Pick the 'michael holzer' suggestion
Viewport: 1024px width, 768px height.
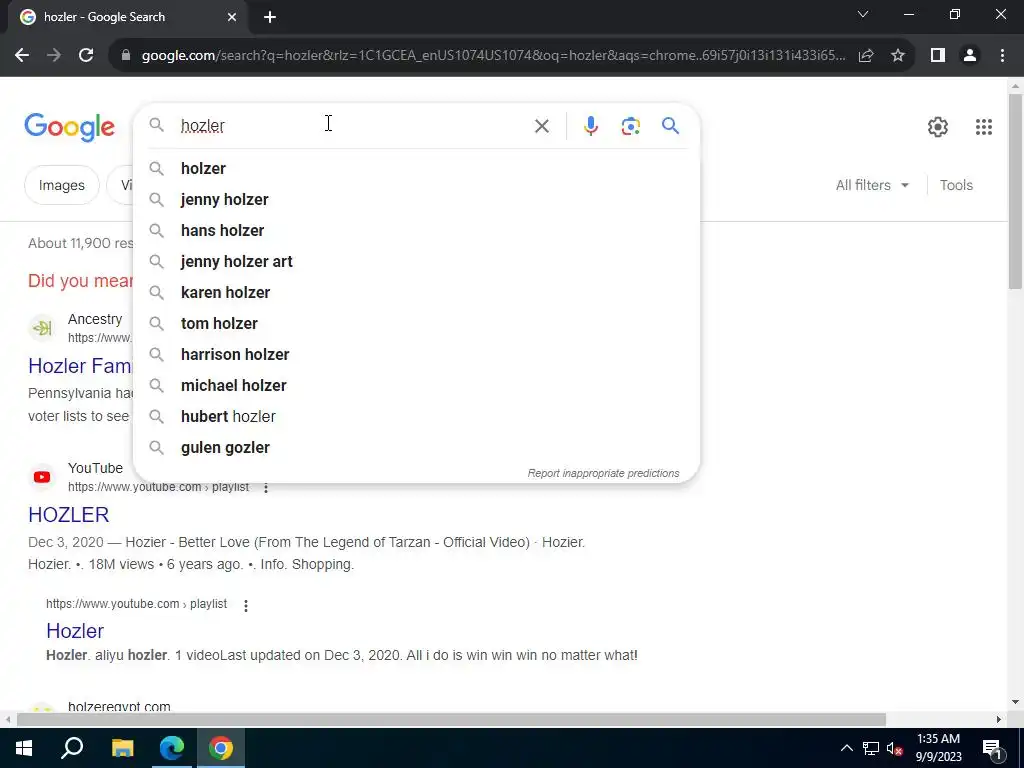(416, 386)
